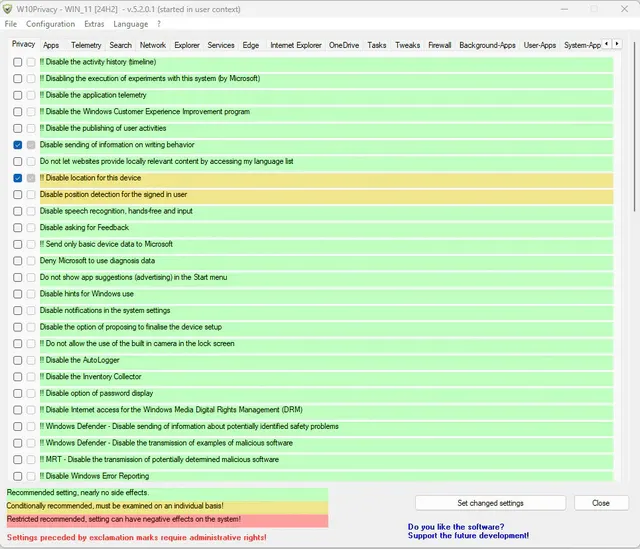Tick Disable Windows Error Reporting checkbox
Image resolution: width=640 pixels, height=549 pixels.
(x=18, y=476)
